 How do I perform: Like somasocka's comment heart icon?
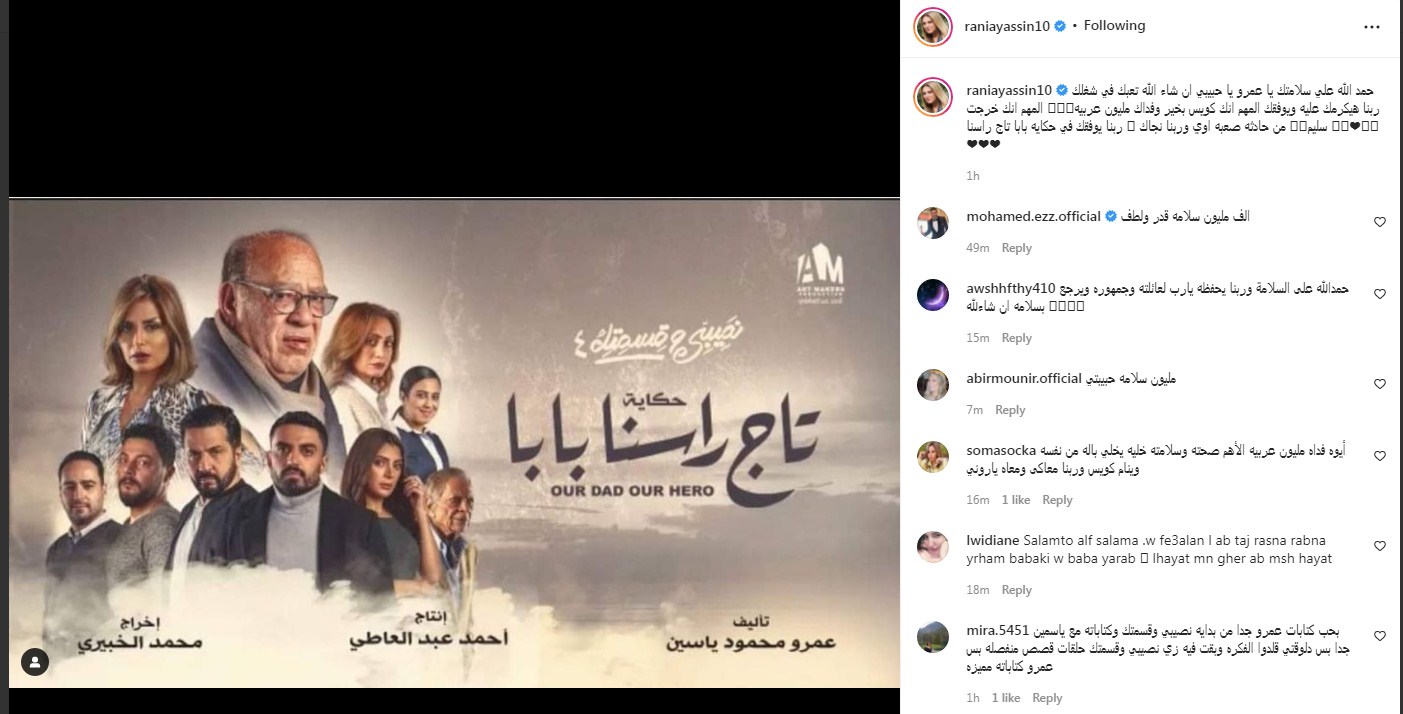pos(1380,456)
